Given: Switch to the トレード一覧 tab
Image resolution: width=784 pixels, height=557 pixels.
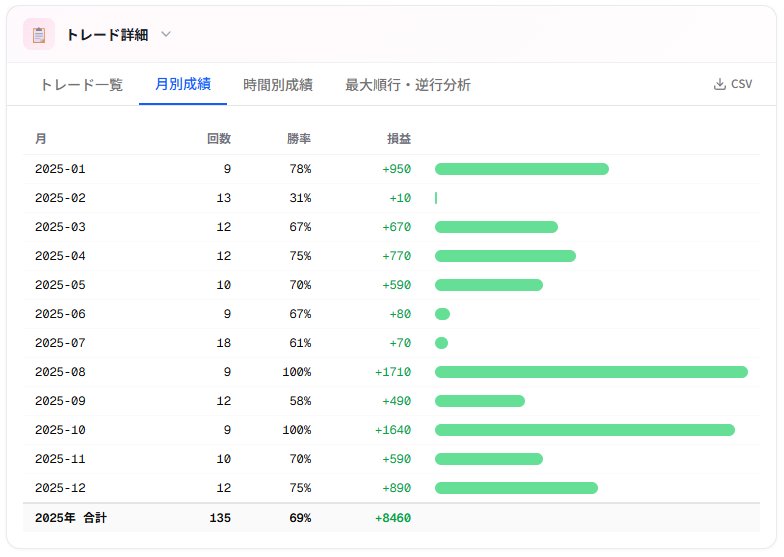Looking at the screenshot, I should [81, 85].
